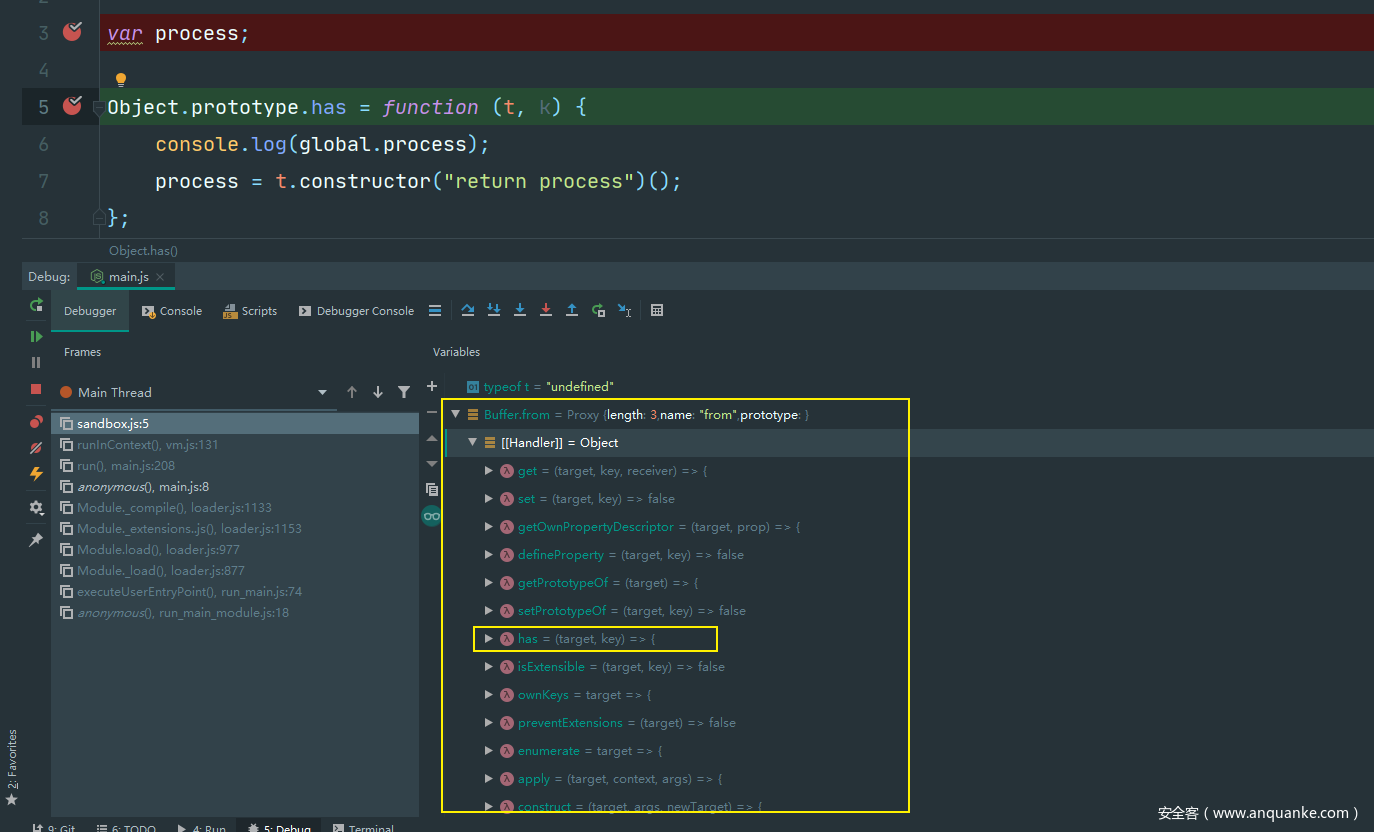1374x832 pixels.
Task: Expand the 'has' handler entry
Action: pos(489,639)
